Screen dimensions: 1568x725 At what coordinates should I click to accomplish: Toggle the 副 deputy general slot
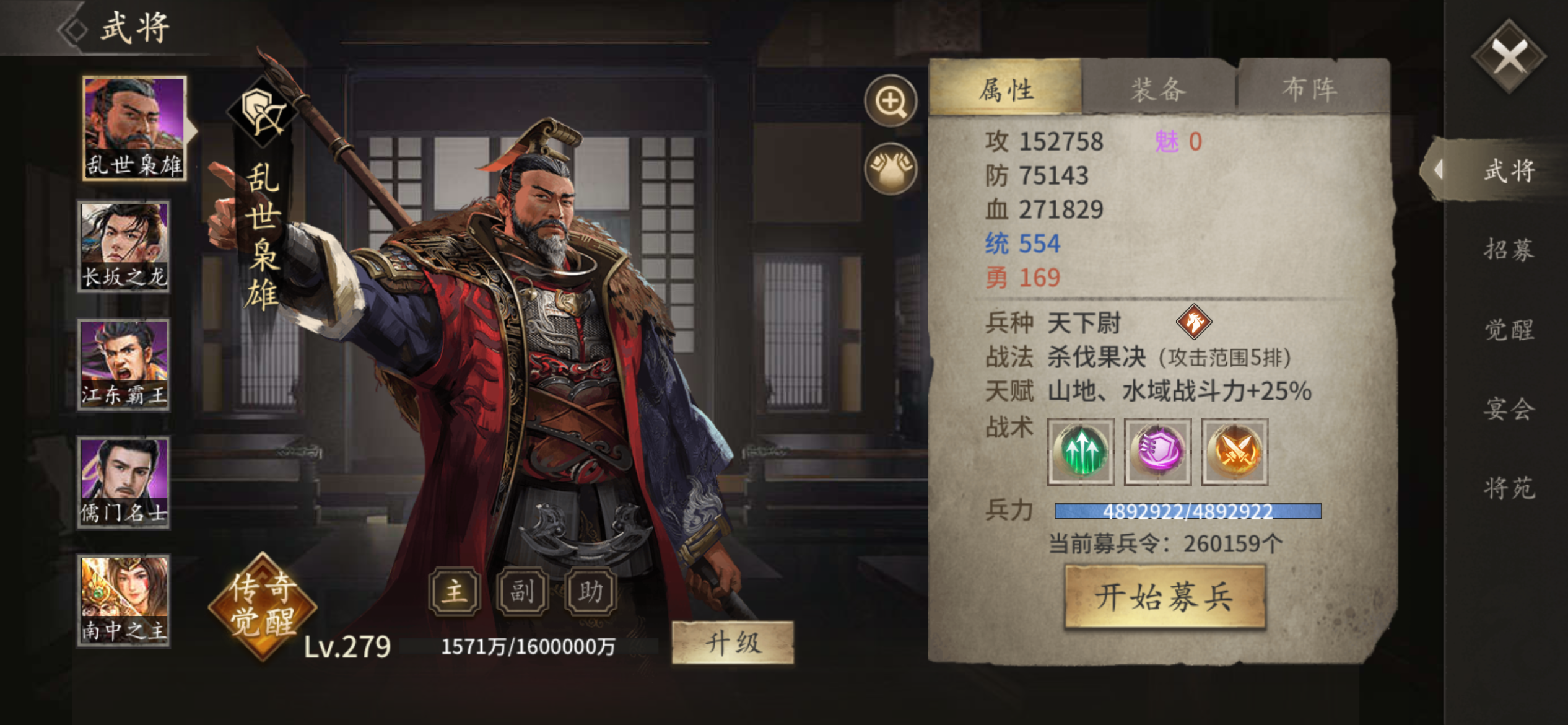(522, 591)
